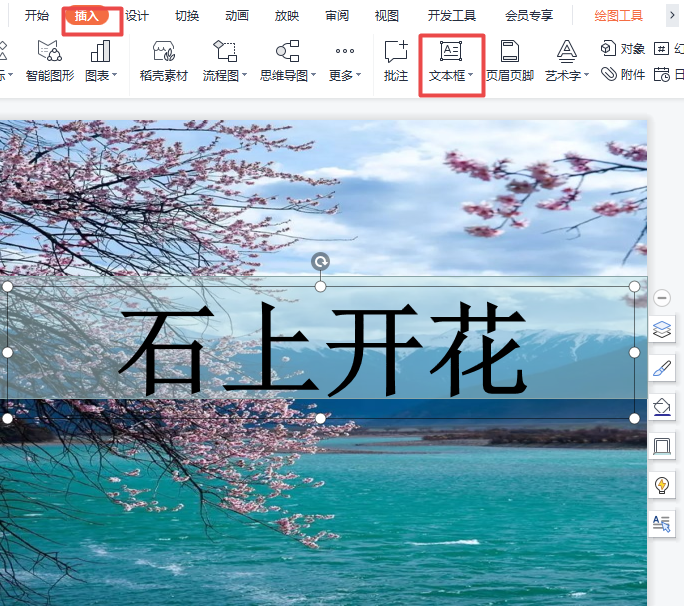Click the rotate handle above the text box
Screen dimensions: 684x606
[x=320, y=262]
